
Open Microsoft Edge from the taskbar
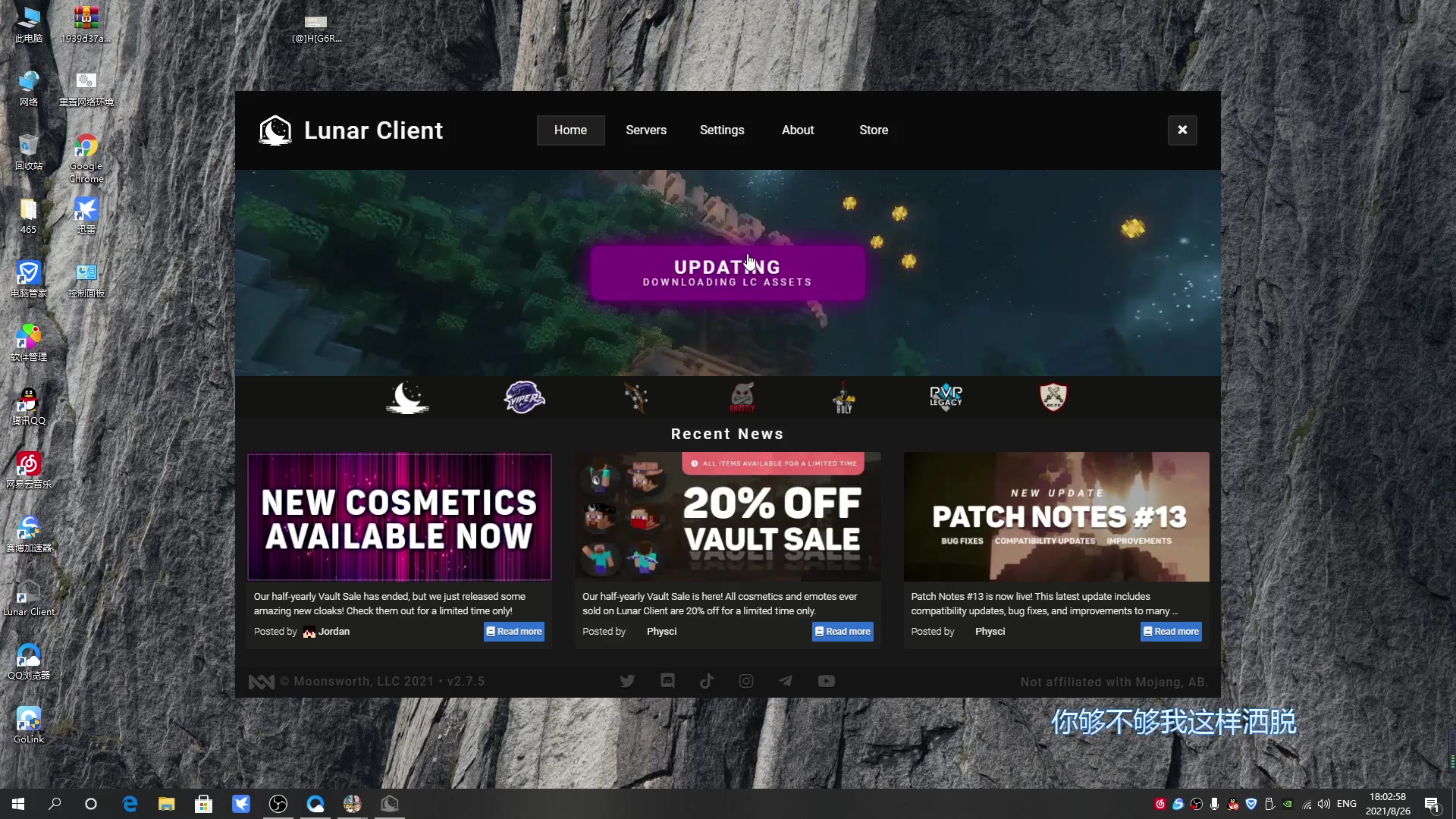point(130,804)
